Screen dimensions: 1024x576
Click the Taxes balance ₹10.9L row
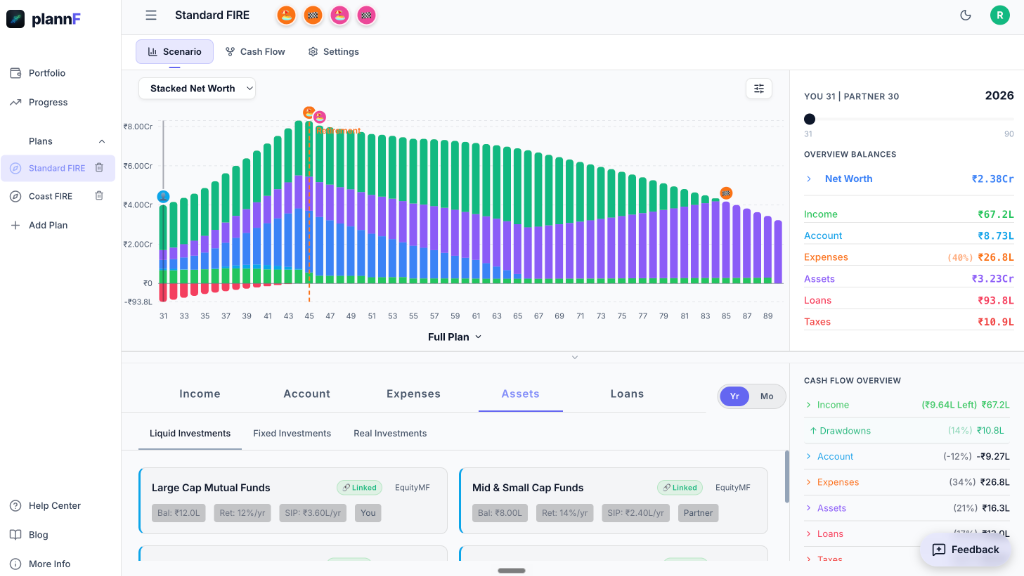point(908,322)
